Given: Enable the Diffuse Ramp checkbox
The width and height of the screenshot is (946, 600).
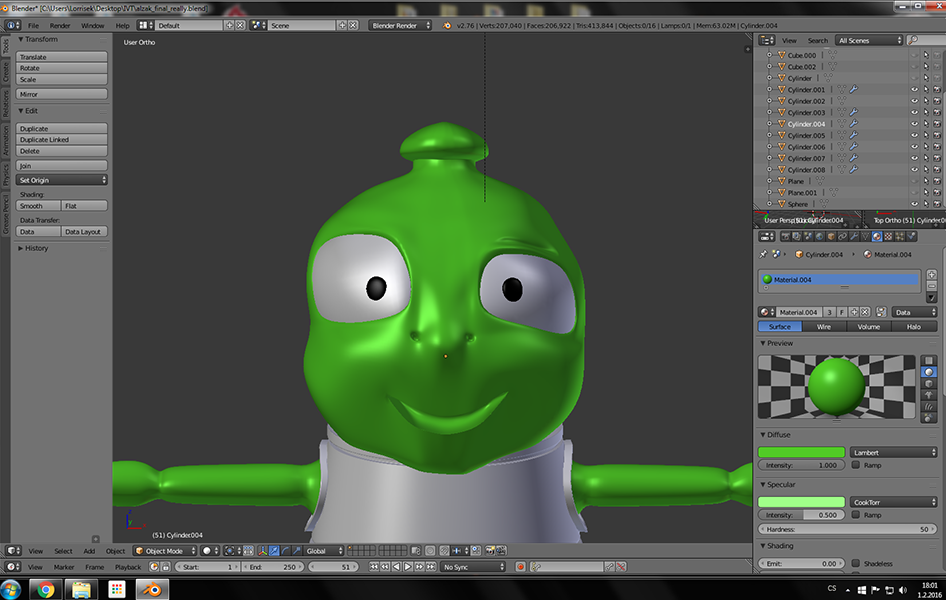Looking at the screenshot, I should (x=855, y=465).
